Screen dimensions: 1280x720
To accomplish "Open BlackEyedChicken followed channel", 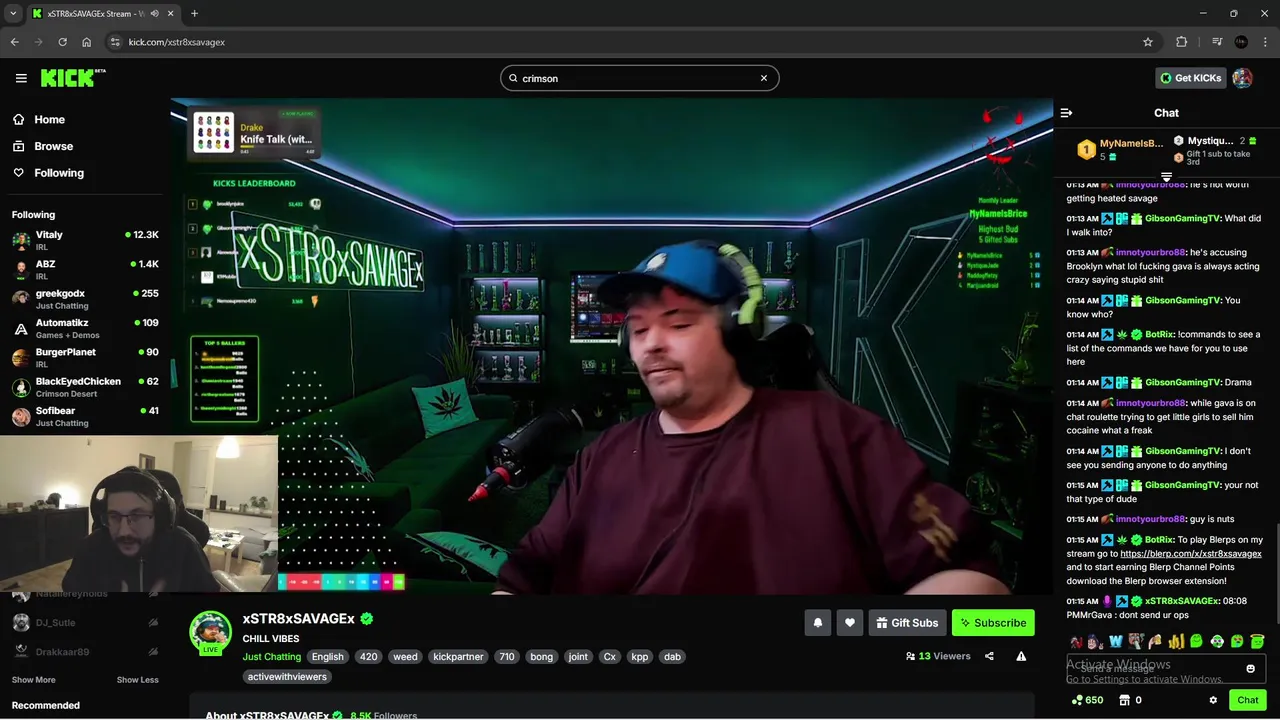I will pyautogui.click(x=85, y=387).
